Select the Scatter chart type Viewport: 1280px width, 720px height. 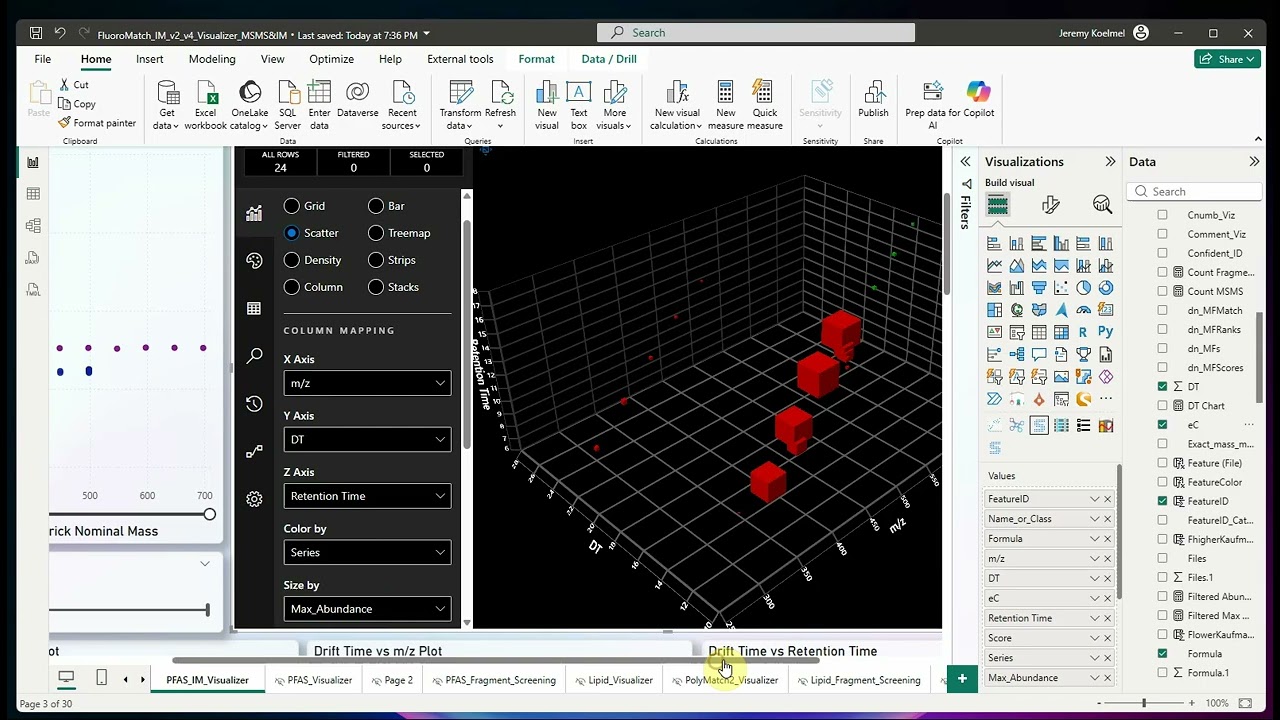coord(292,233)
